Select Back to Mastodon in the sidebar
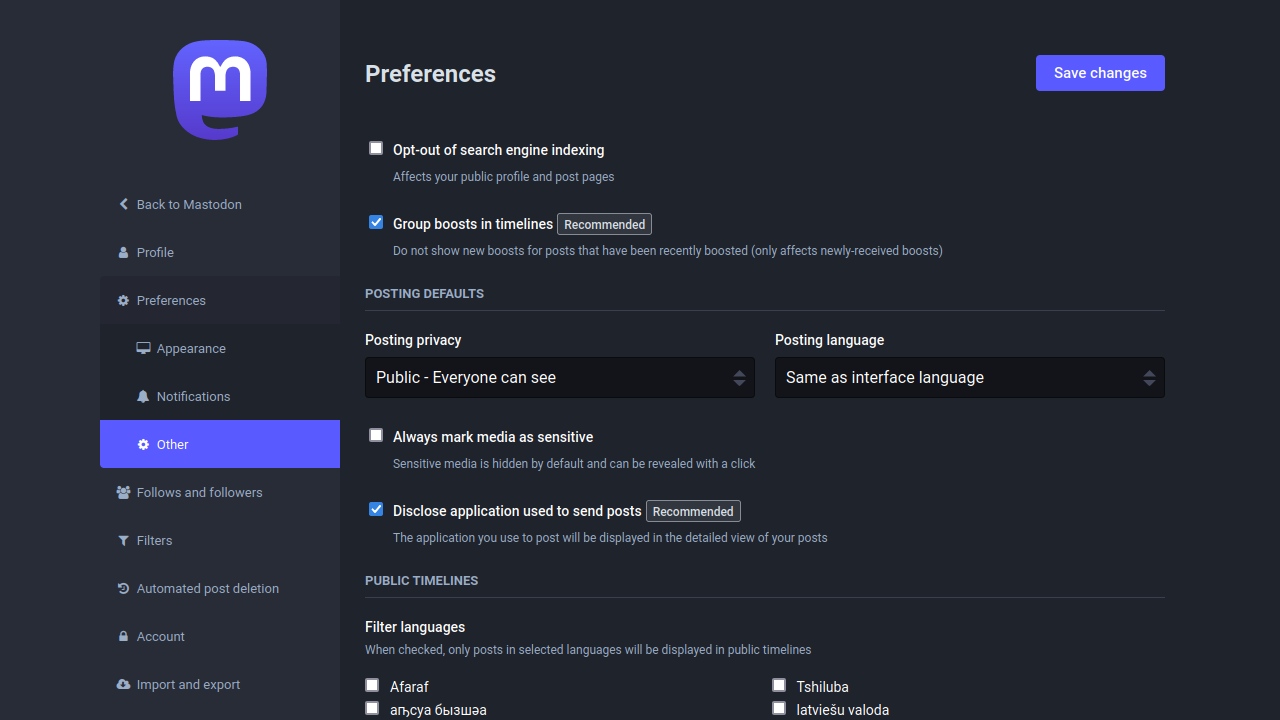This screenshot has width=1280, height=720. tap(189, 204)
